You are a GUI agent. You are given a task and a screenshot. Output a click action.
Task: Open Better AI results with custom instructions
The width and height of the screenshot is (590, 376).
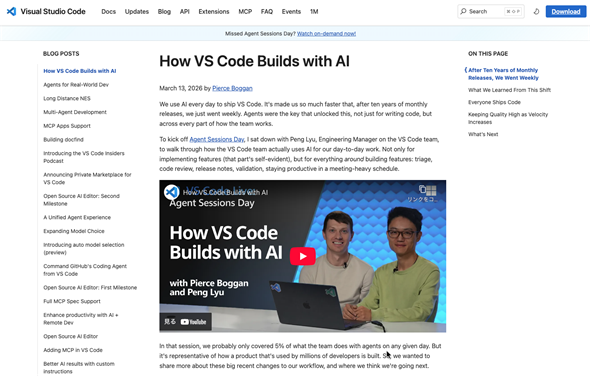pyautogui.click(x=79, y=367)
